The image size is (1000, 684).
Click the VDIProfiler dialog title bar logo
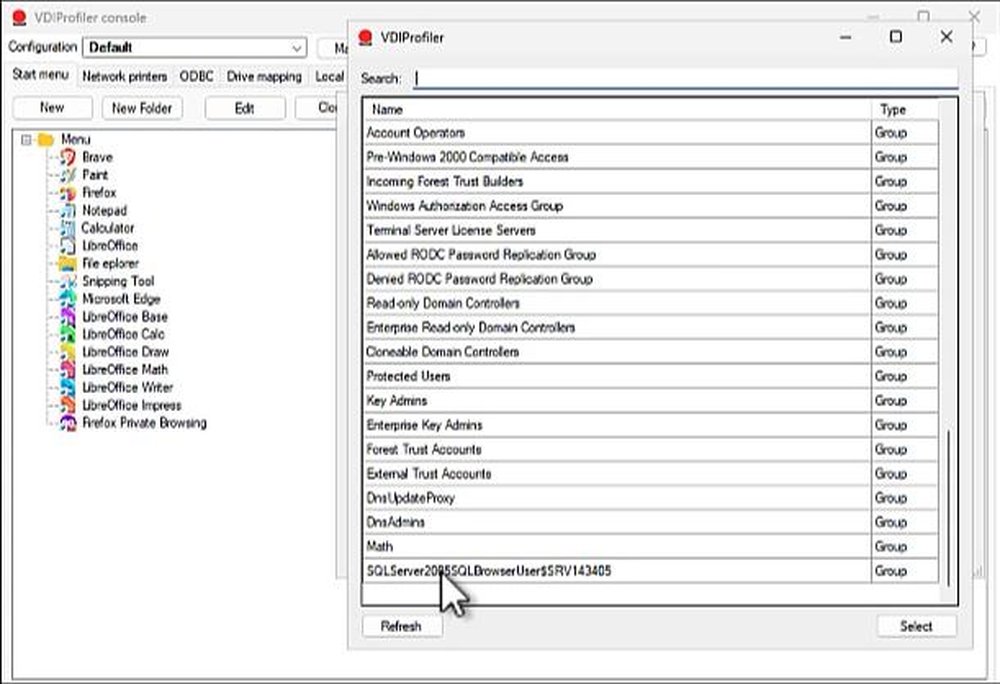pyautogui.click(x=365, y=38)
